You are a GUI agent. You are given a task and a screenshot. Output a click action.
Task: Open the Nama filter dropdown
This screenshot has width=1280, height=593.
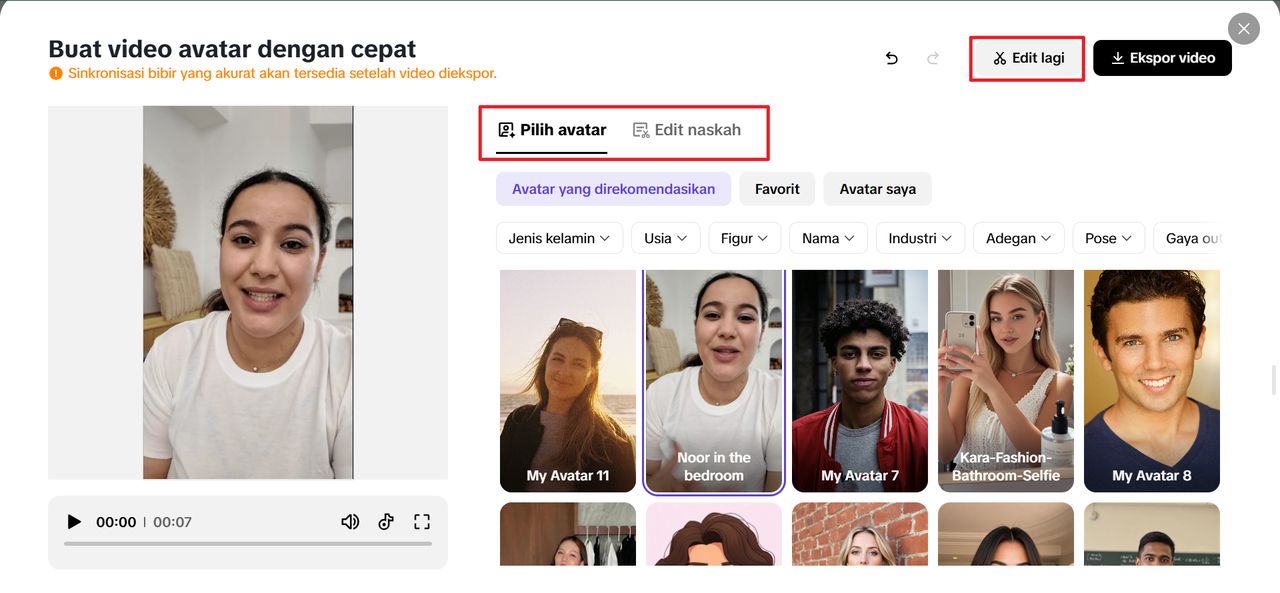coord(828,238)
